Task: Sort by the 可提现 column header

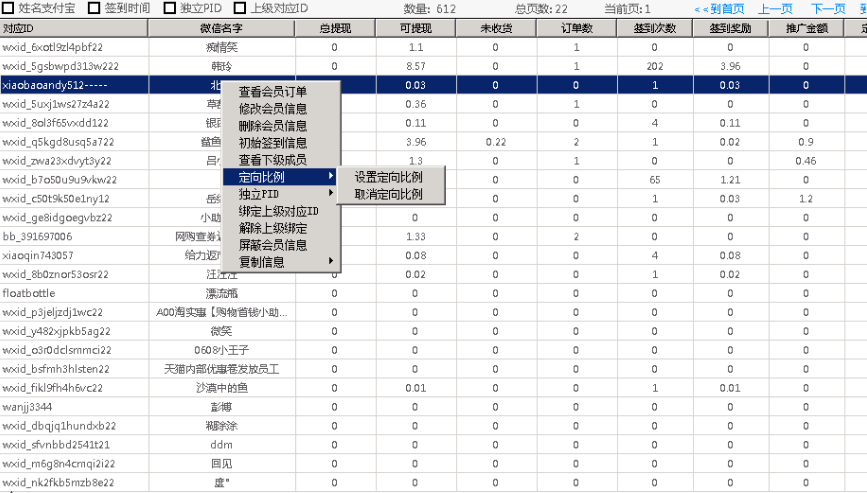Action: 415,28
